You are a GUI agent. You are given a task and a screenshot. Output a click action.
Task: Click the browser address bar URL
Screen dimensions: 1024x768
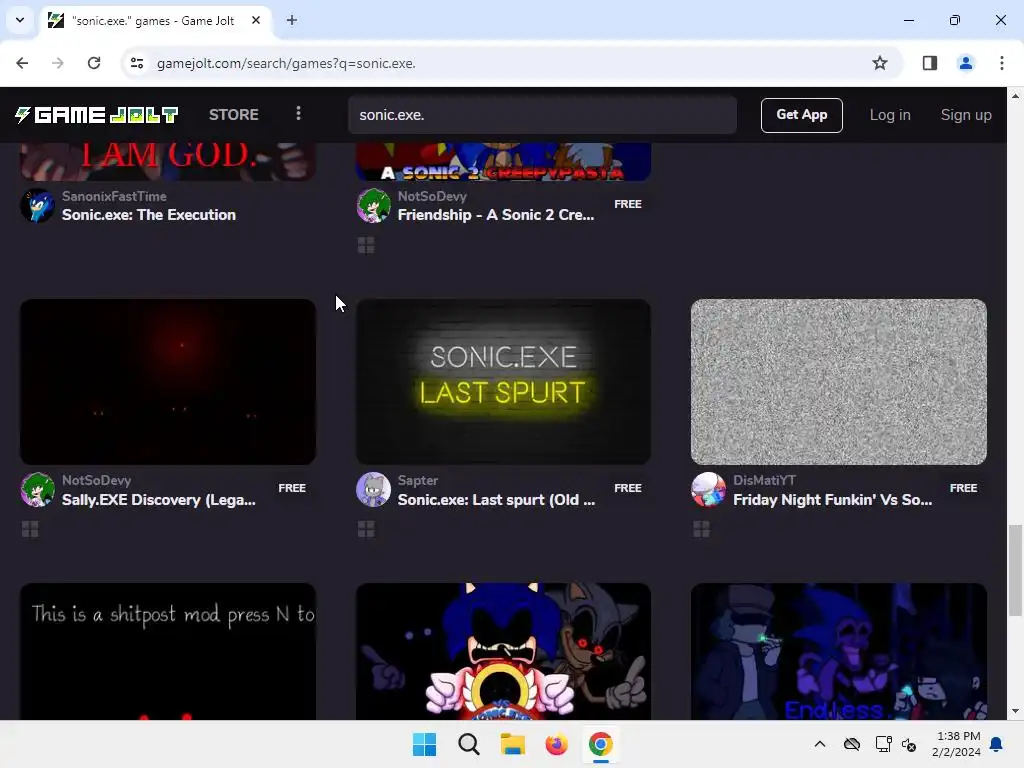[286, 63]
